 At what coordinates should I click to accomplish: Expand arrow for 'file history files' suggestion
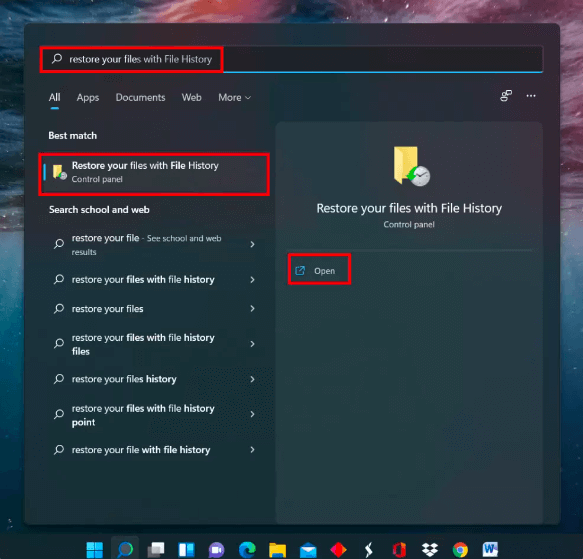point(252,344)
